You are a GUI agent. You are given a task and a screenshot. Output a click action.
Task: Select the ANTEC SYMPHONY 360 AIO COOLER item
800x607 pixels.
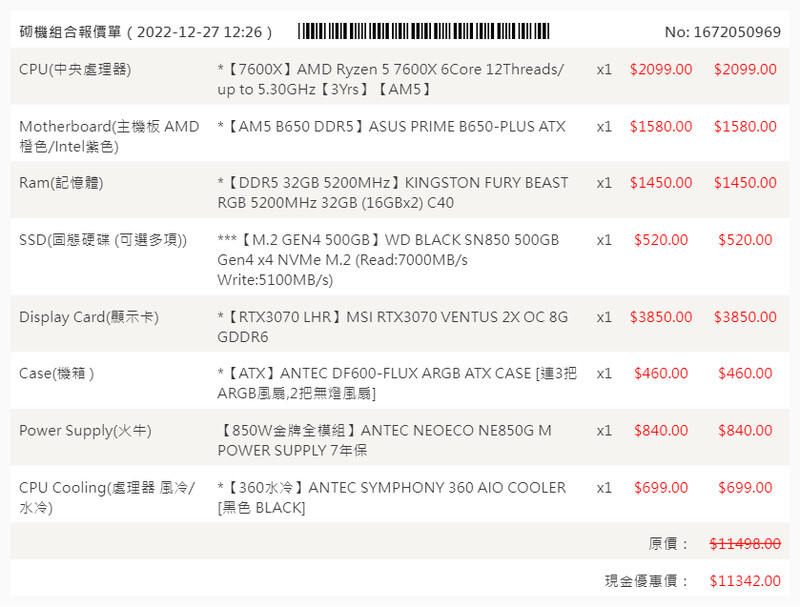(x=391, y=497)
